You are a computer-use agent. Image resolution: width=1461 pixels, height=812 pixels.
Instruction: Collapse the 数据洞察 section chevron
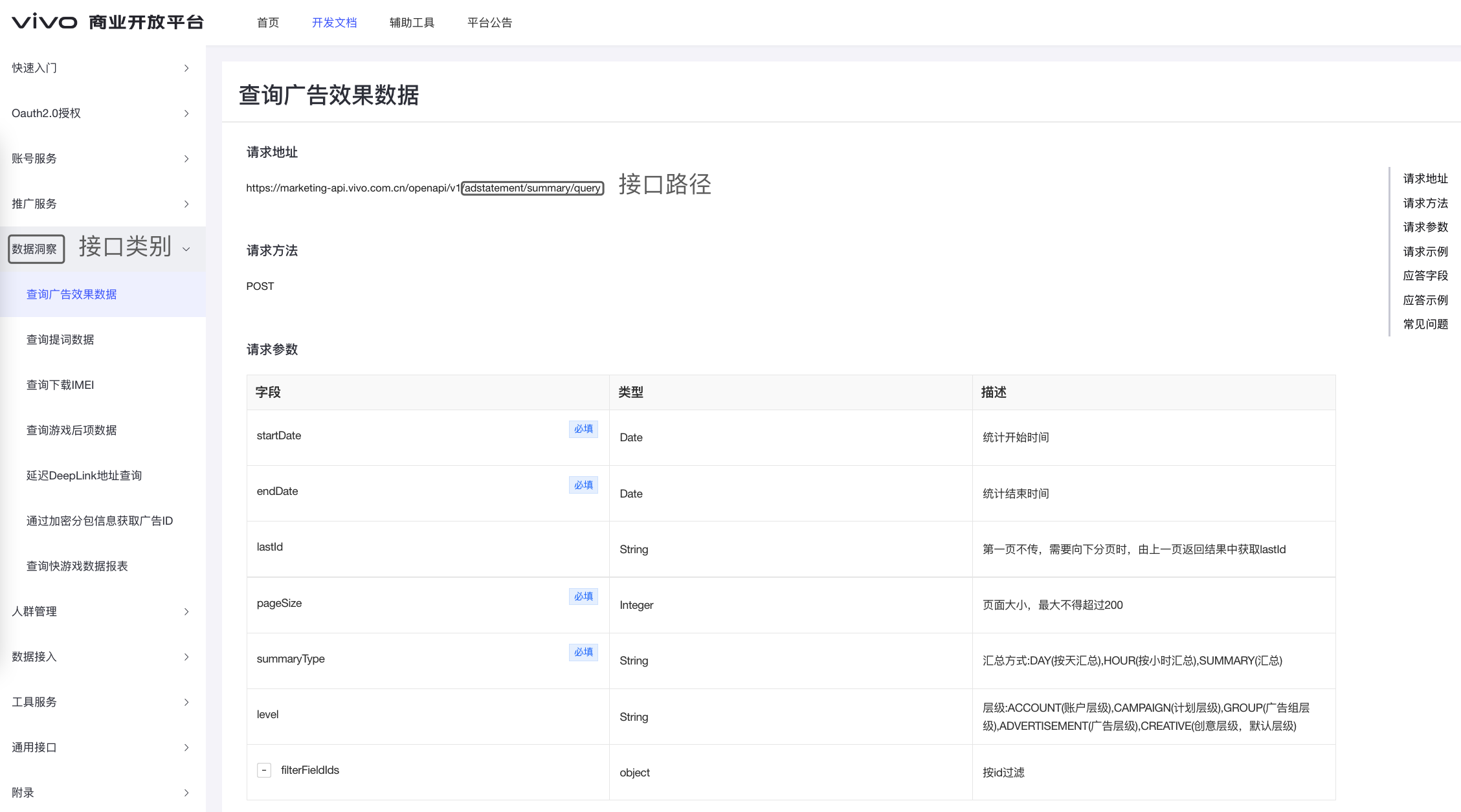186,249
